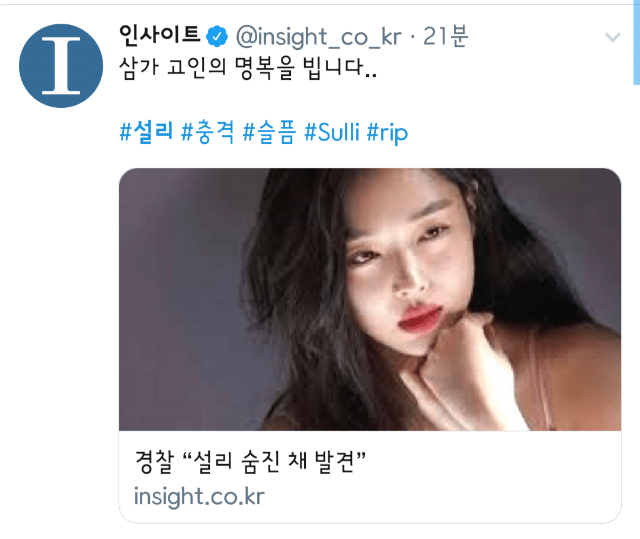Open the 21분 timestamp permalink
640x539 pixels.
[445, 36]
